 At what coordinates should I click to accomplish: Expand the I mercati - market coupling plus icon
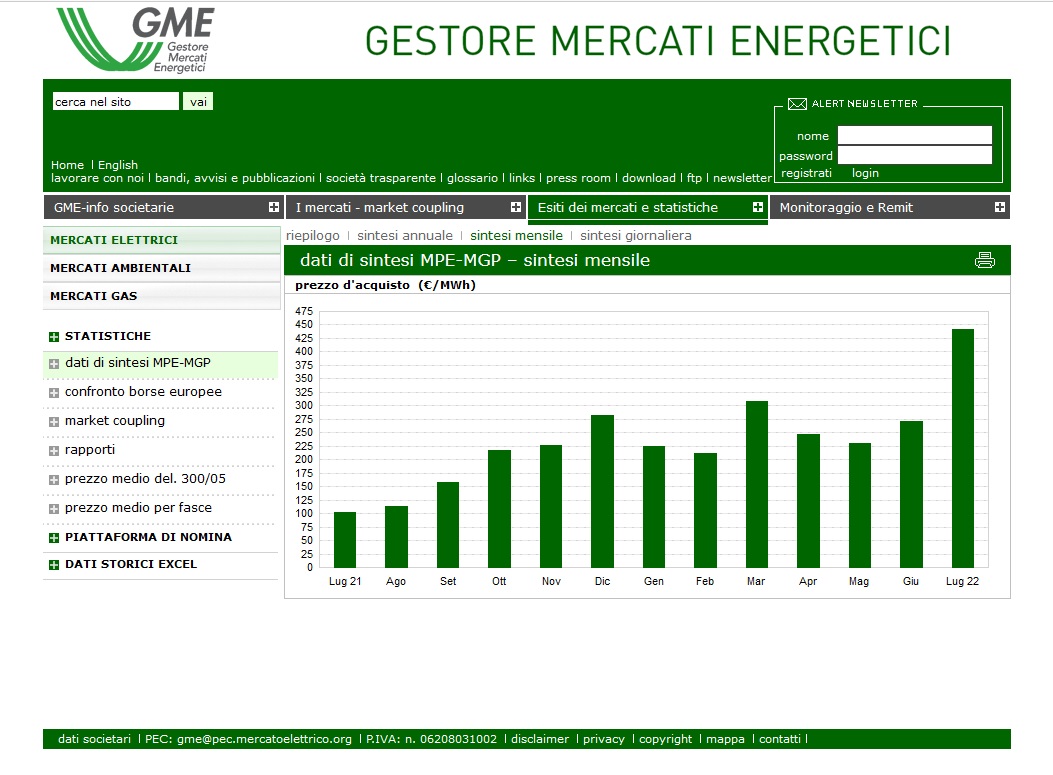pyautogui.click(x=515, y=207)
